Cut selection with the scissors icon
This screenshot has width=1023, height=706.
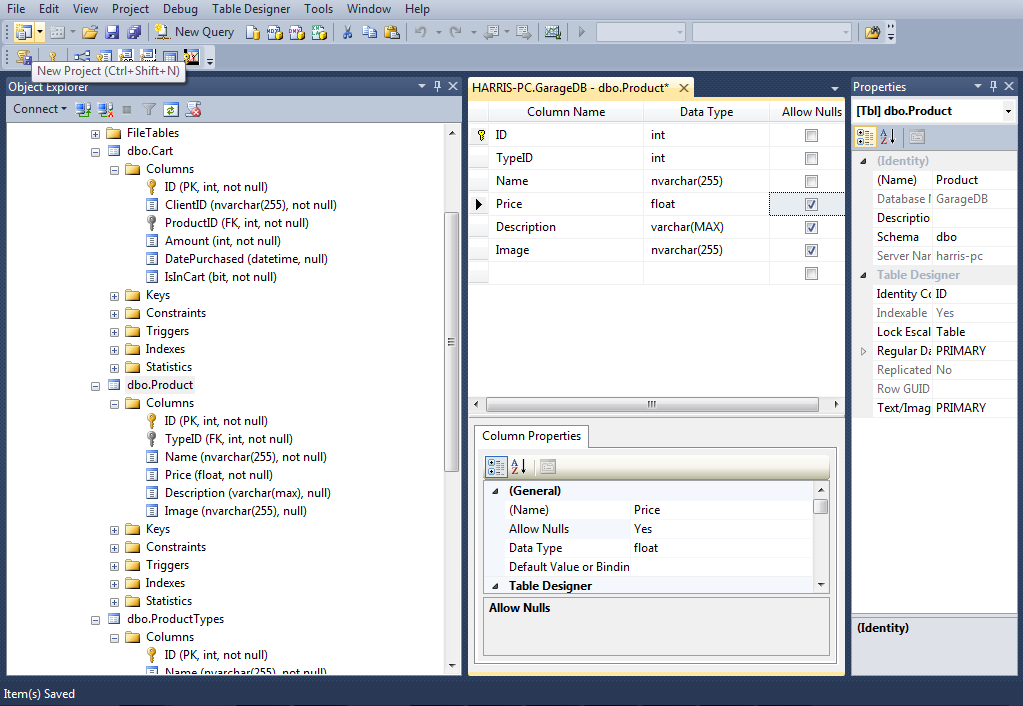click(x=347, y=32)
